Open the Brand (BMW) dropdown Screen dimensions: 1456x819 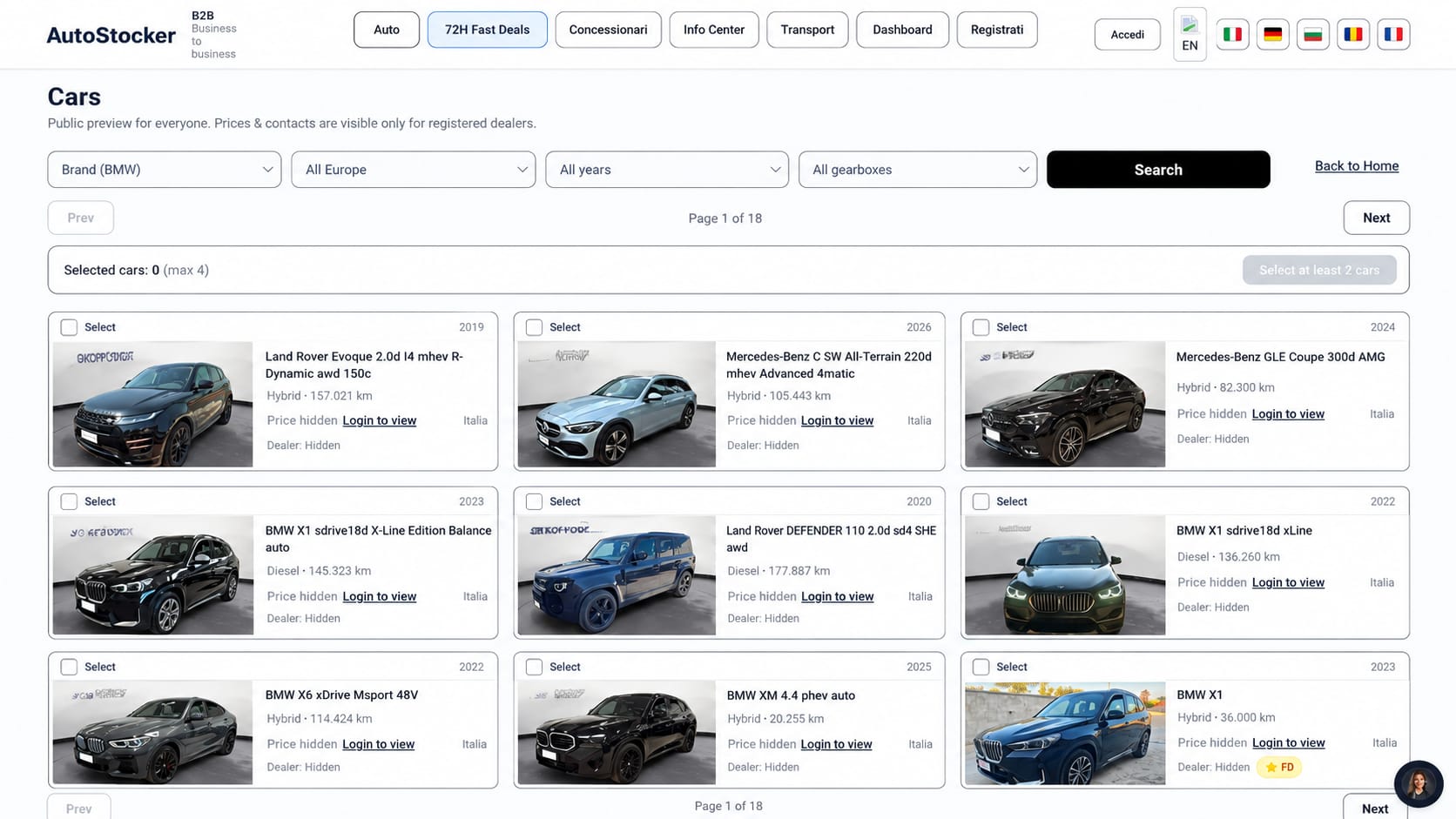pos(165,170)
